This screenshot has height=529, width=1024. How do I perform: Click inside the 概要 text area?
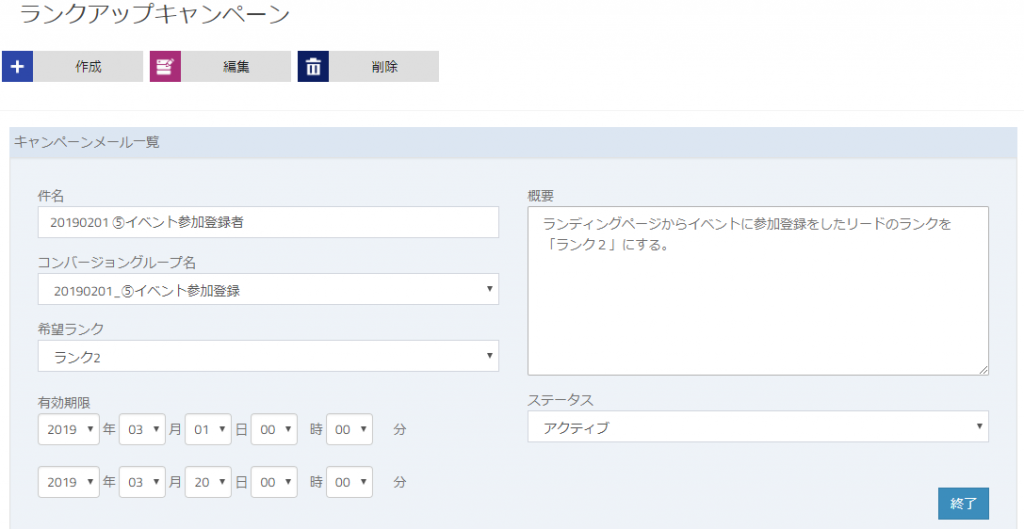coord(758,291)
